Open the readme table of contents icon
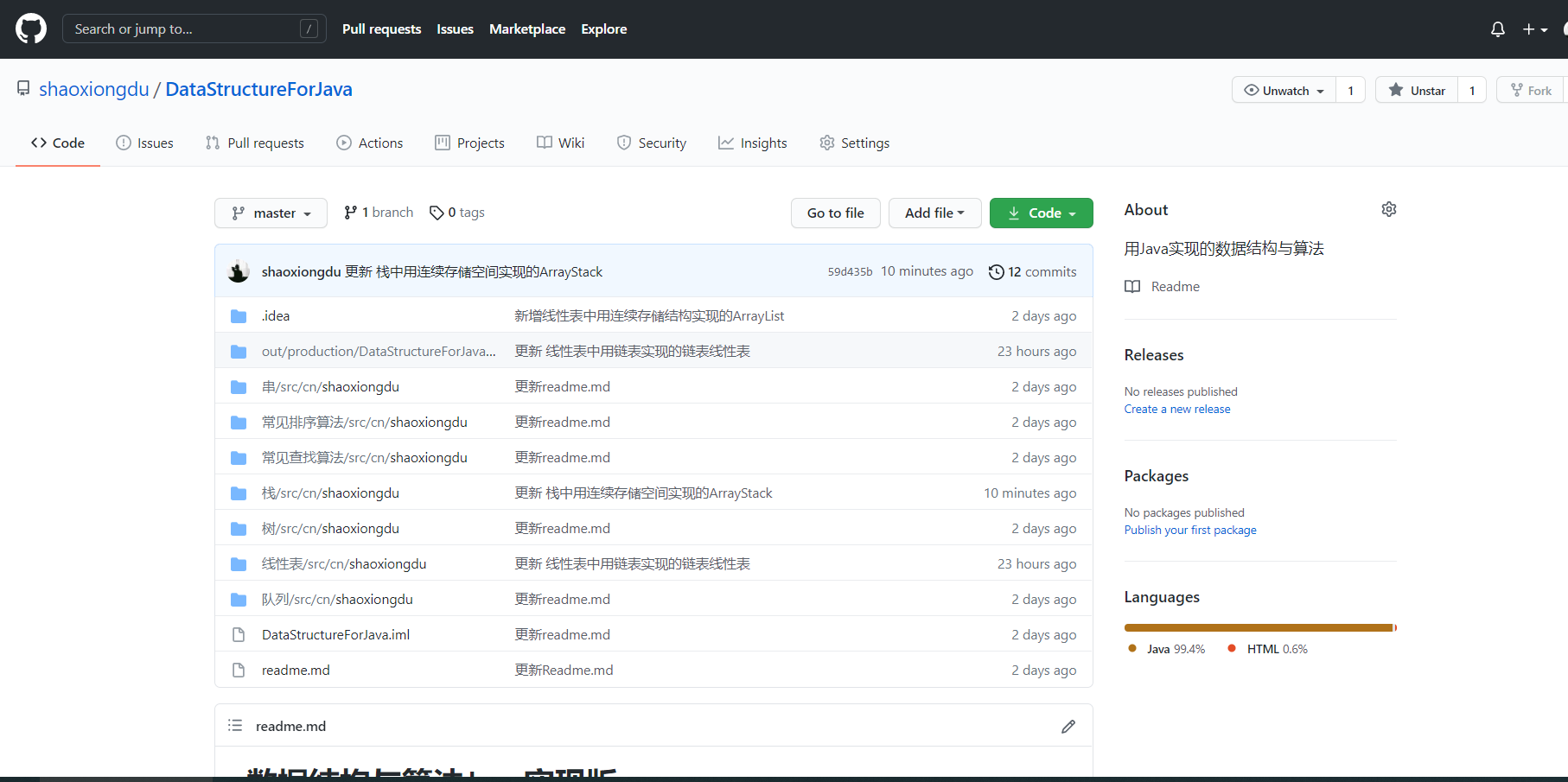Screen dimensions: 1568x782 click(235, 726)
